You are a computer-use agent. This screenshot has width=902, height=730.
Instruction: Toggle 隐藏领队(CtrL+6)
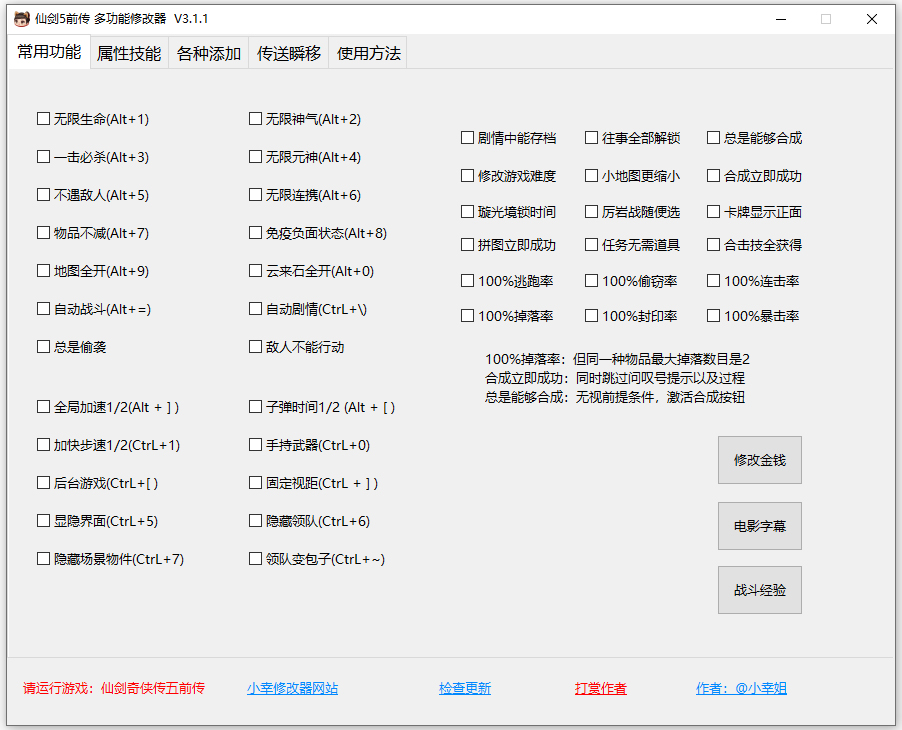click(256, 521)
